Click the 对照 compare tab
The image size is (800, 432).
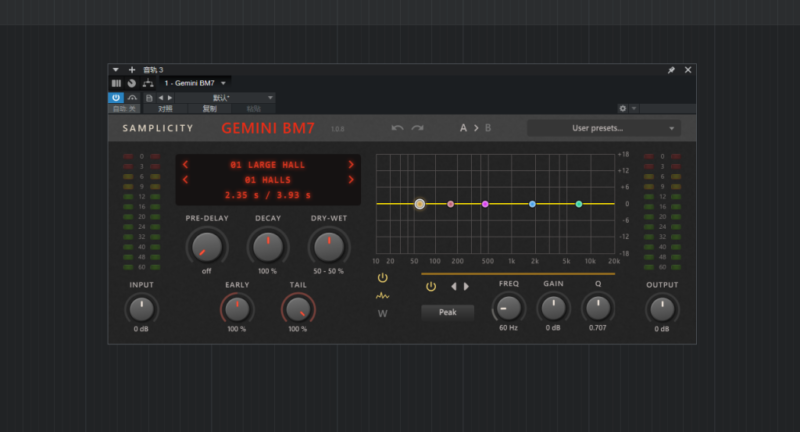165,108
